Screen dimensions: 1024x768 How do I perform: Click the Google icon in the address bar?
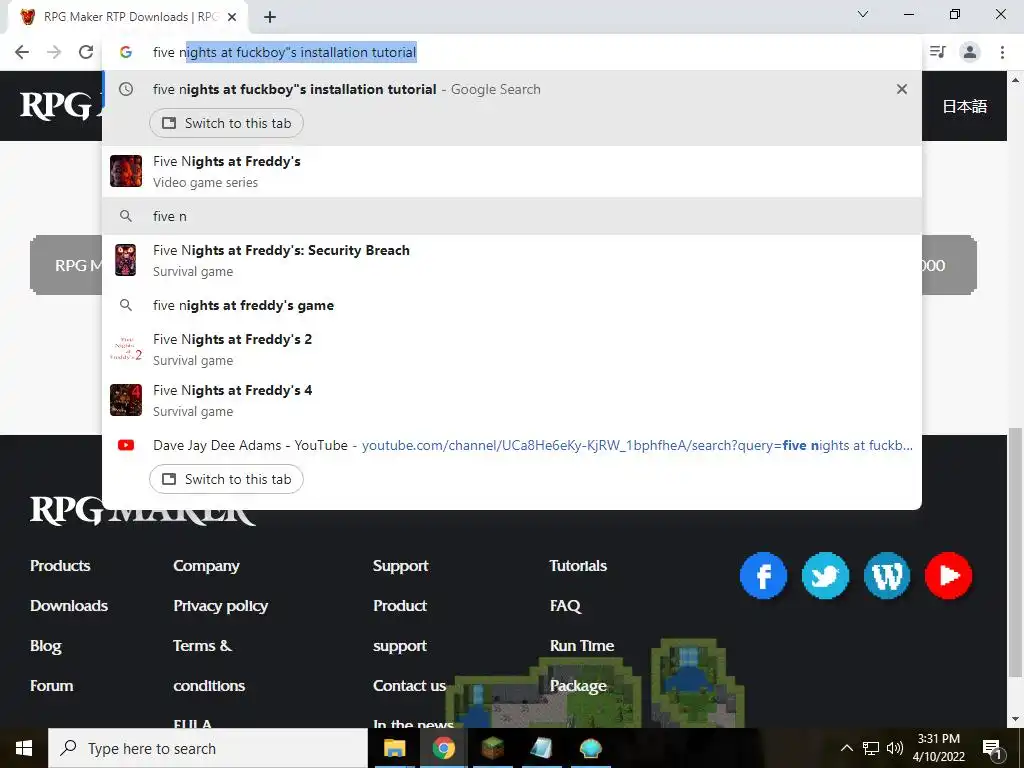126,52
